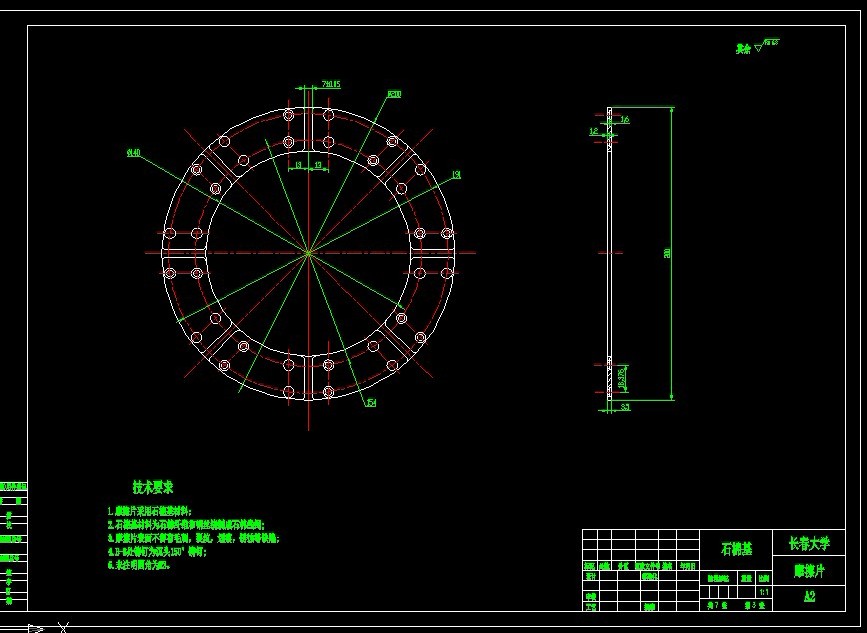
Task: Select "长春大学" in the title block
Action: pyautogui.click(x=808, y=544)
